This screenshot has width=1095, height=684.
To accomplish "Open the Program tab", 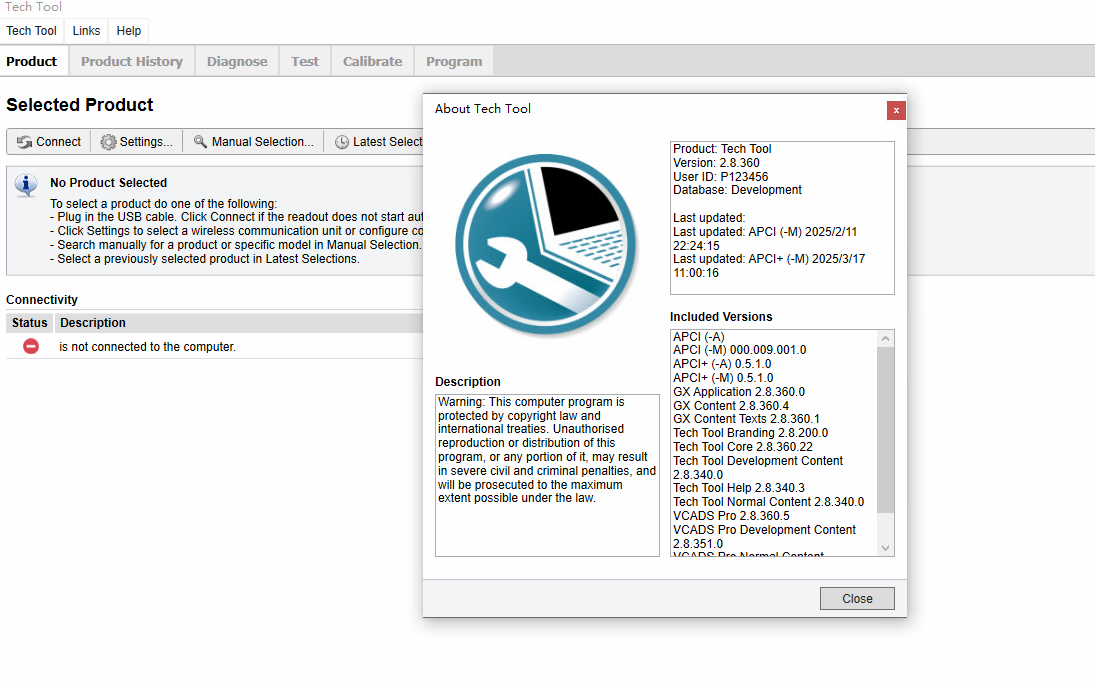I will (x=453, y=61).
